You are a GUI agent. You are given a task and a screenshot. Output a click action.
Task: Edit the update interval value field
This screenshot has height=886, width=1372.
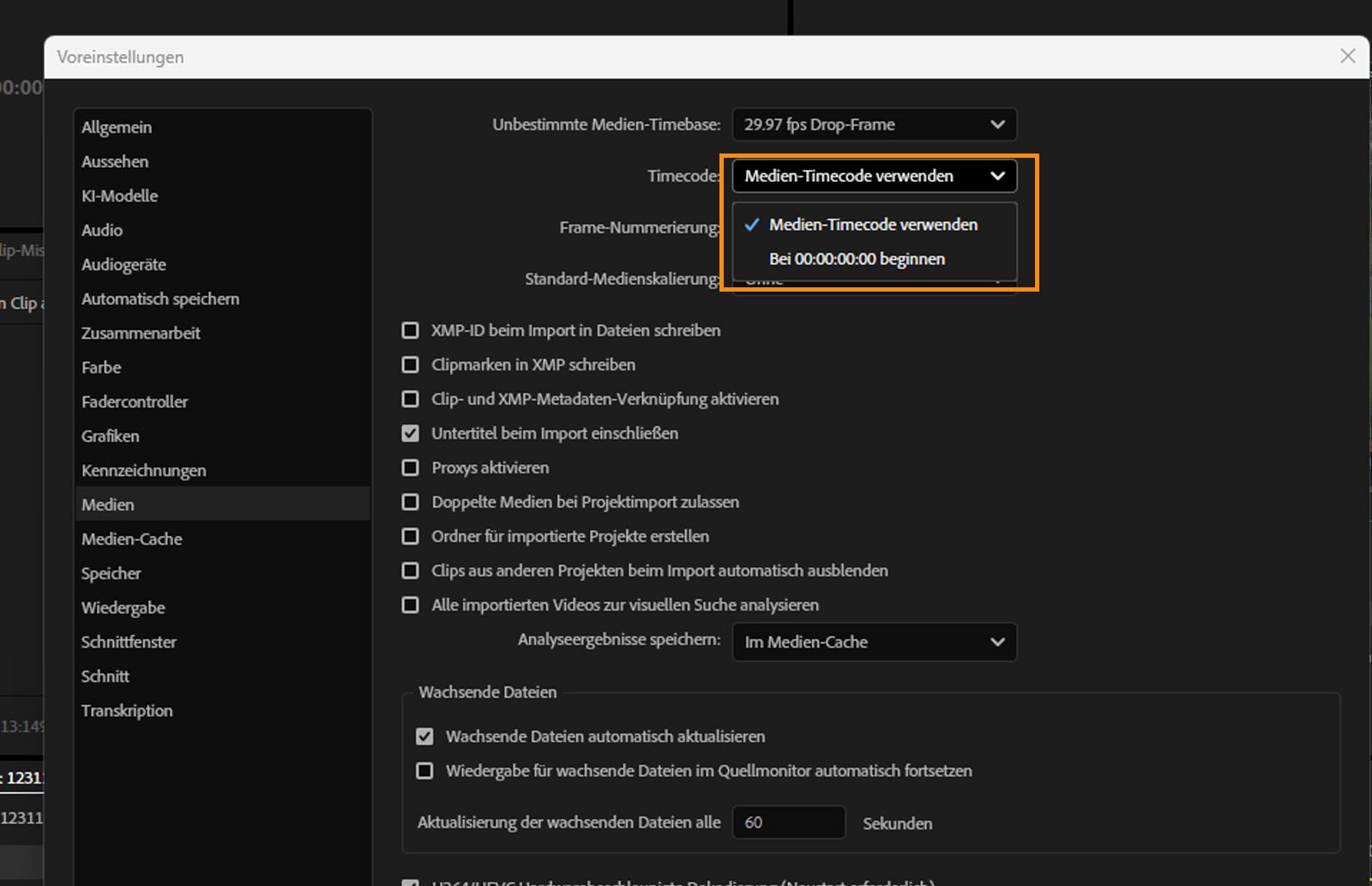pyautogui.click(x=788, y=822)
